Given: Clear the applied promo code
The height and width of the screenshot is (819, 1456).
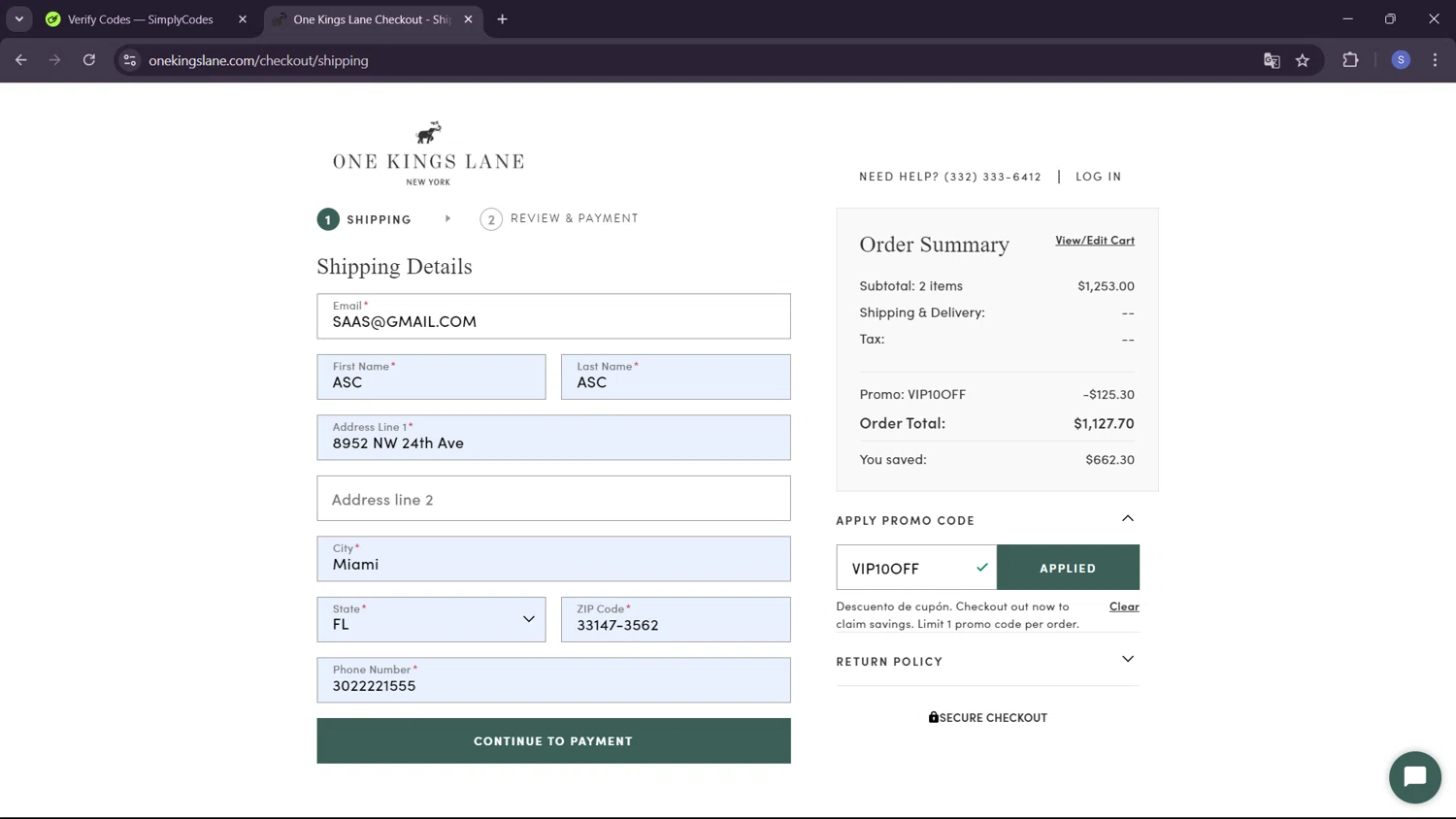Looking at the screenshot, I should click(1124, 606).
